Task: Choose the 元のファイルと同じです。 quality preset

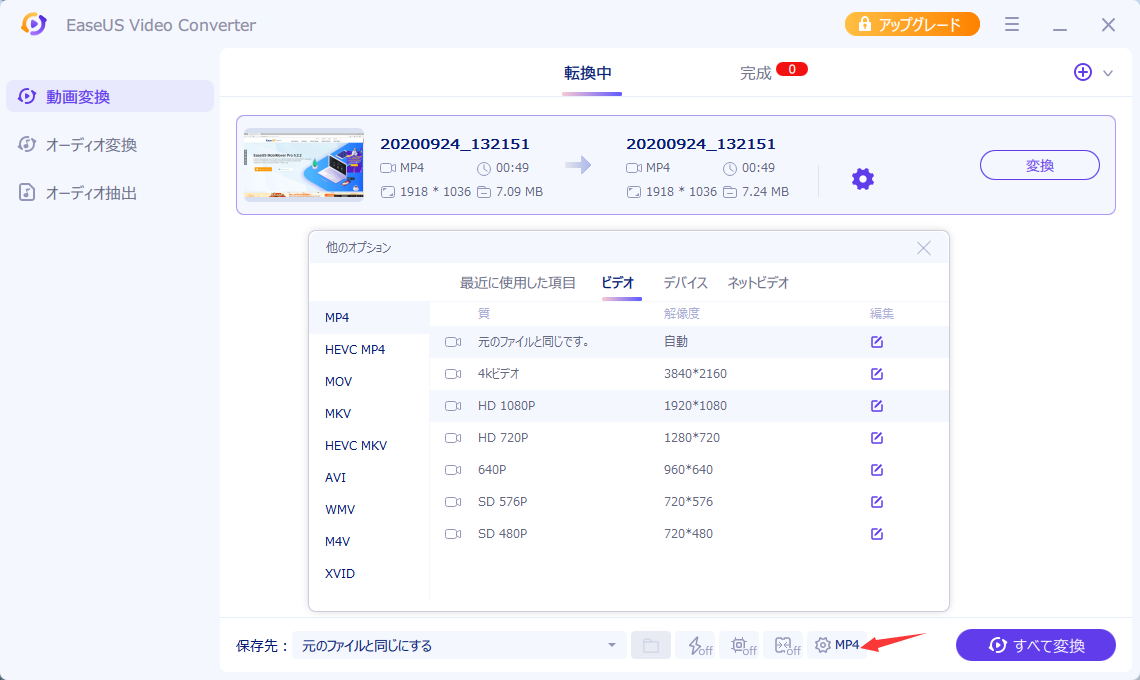Action: click(x=689, y=342)
